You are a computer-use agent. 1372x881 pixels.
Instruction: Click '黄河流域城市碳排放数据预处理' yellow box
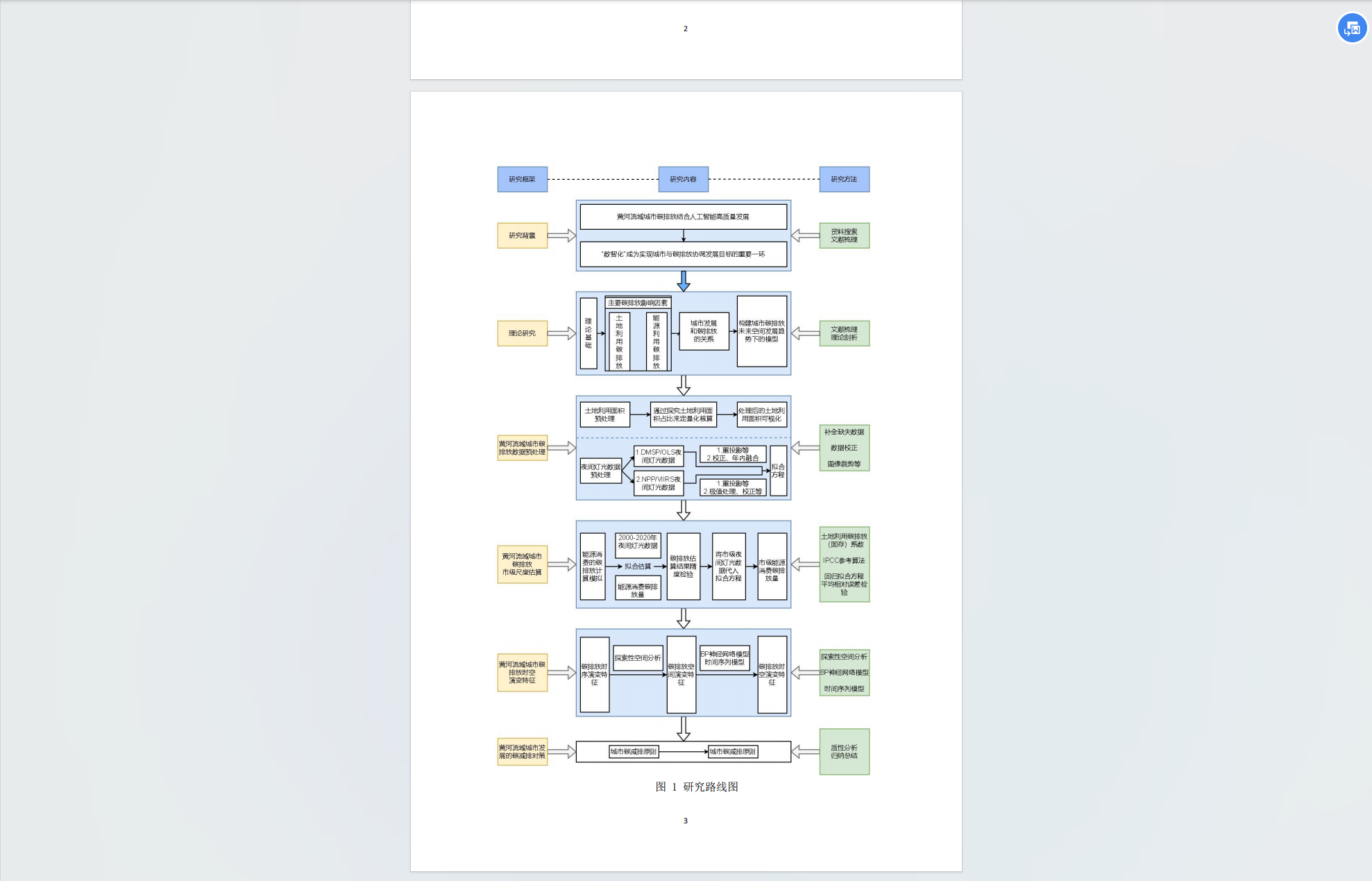(x=523, y=448)
